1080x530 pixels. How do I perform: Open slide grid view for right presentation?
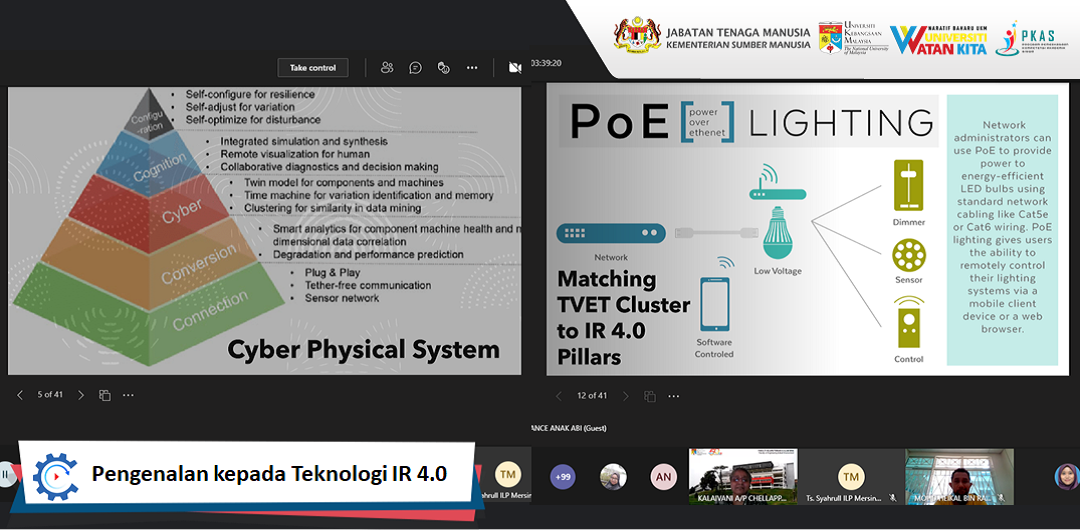tap(650, 396)
